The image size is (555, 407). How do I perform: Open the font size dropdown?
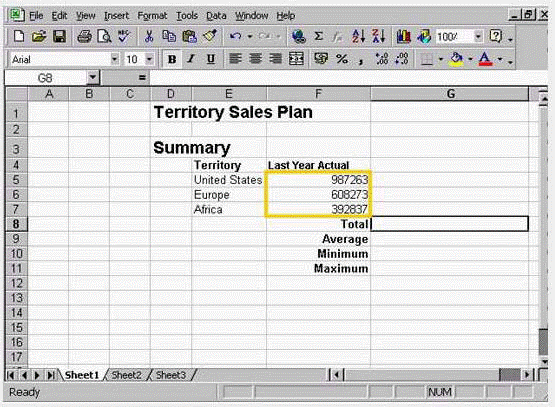(x=149, y=59)
